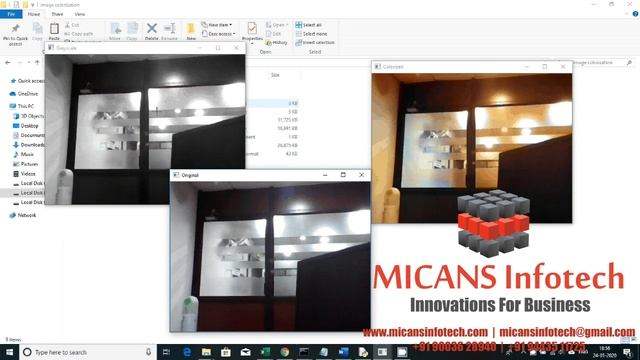The height and width of the screenshot is (360, 640).
Task: Click Invert selection in ribbon
Action: point(315,42)
